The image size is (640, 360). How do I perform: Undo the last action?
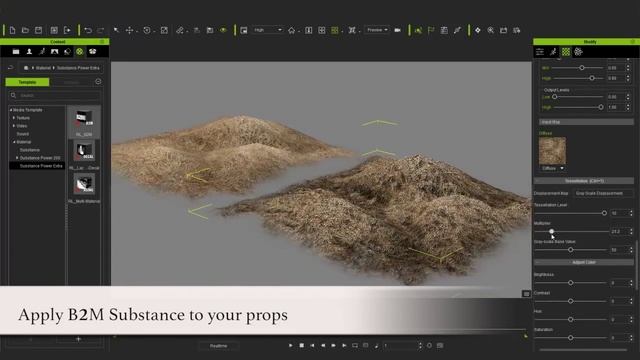click(x=88, y=30)
